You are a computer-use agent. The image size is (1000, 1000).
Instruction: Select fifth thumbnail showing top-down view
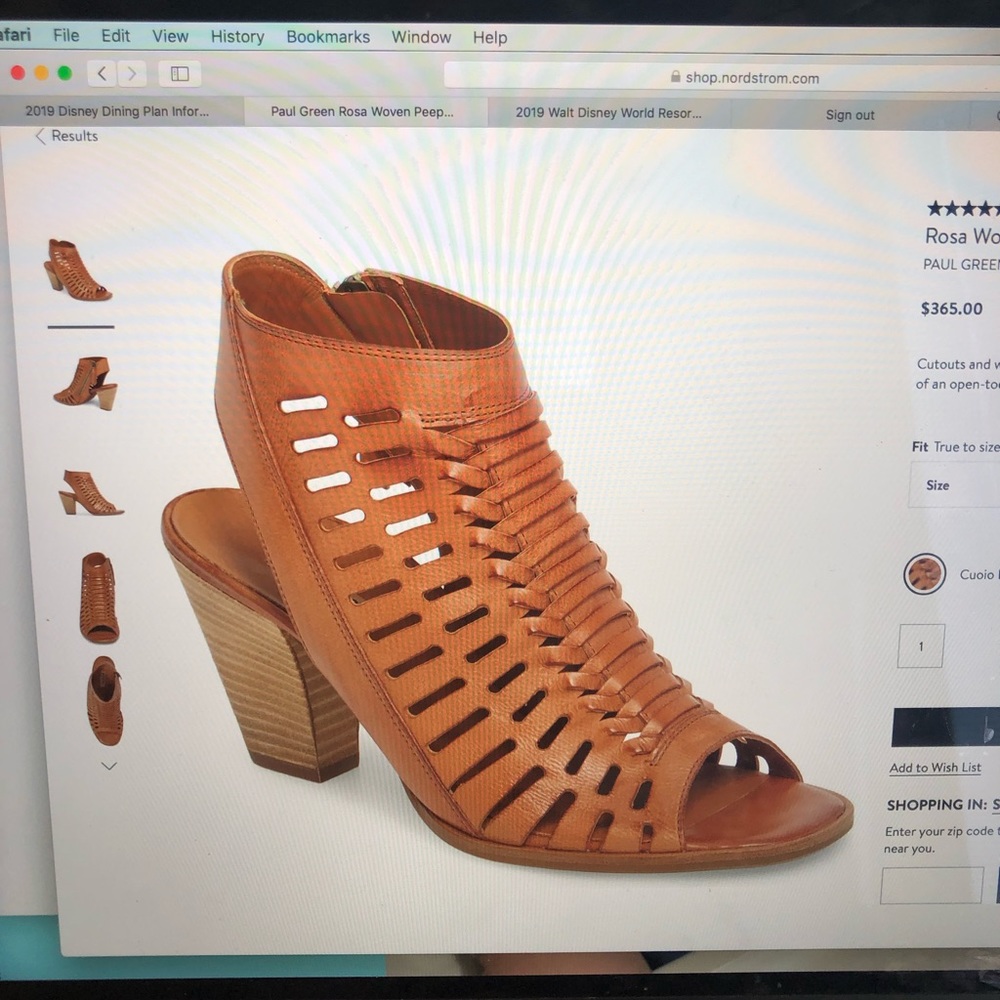[x=105, y=701]
